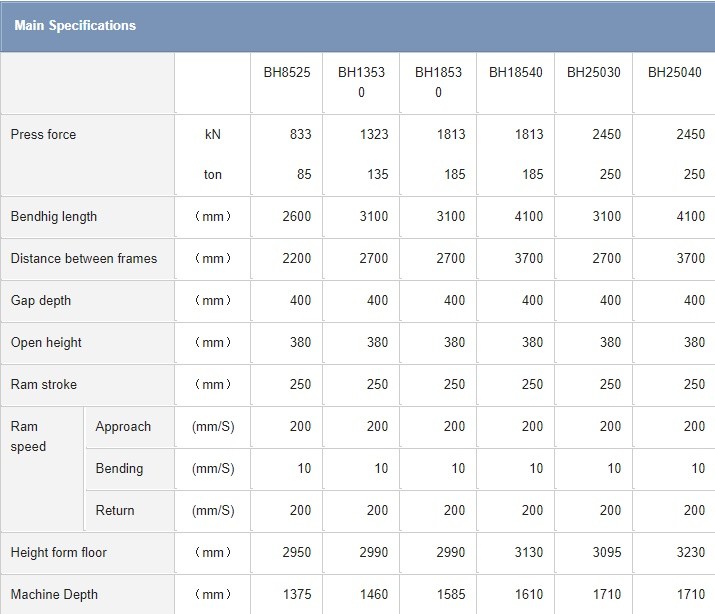Select the Gap depth row label

pos(41,301)
